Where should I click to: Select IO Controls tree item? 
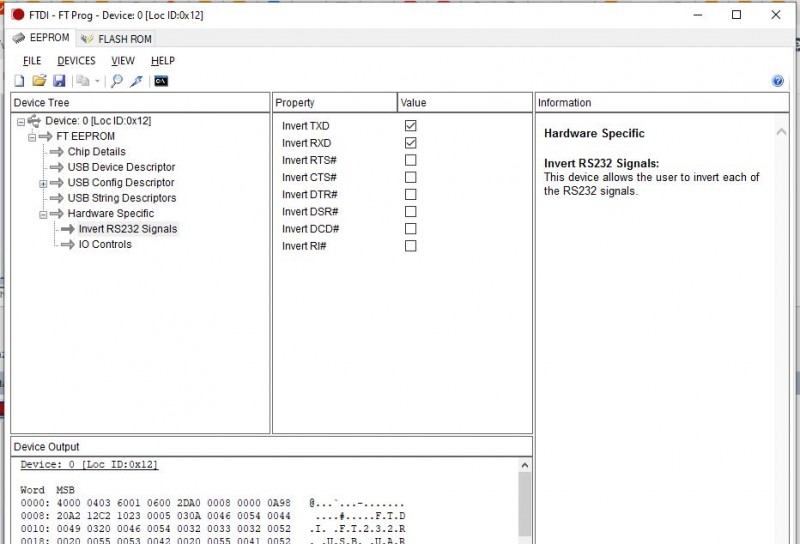tap(105, 244)
